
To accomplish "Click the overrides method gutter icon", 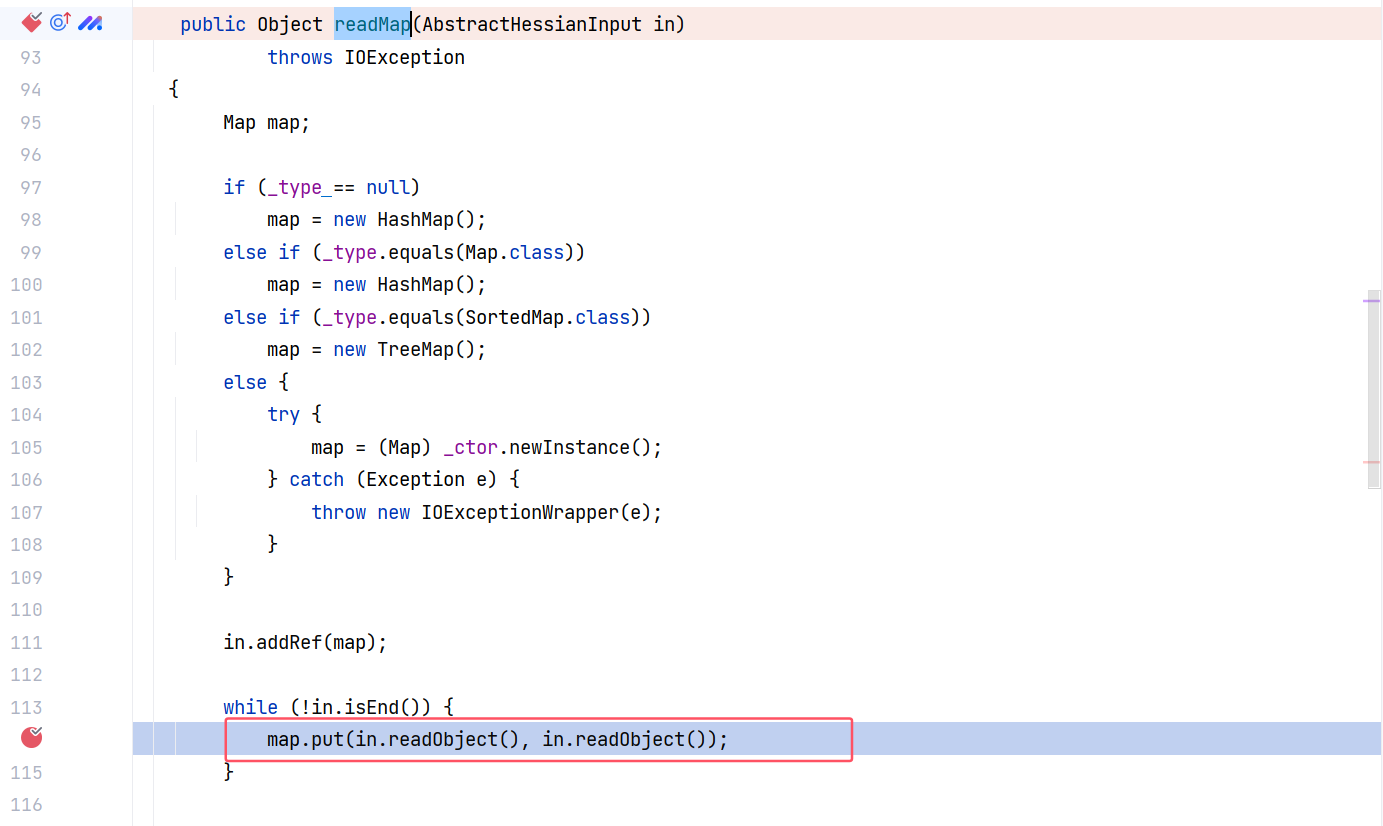I will pyautogui.click(x=60, y=22).
